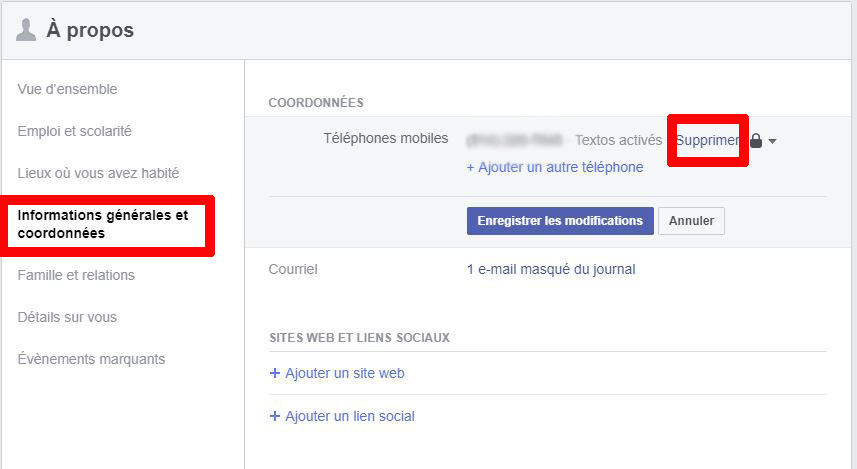Show Détails sur vous section
The height and width of the screenshot is (469, 857).
[67, 317]
